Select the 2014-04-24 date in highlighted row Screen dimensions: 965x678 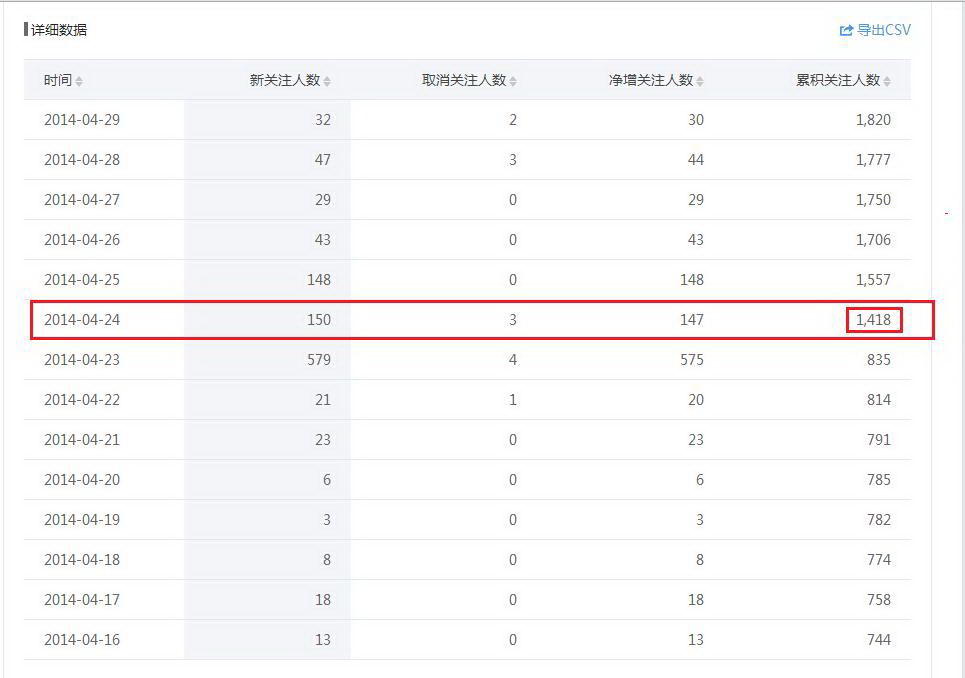point(82,320)
